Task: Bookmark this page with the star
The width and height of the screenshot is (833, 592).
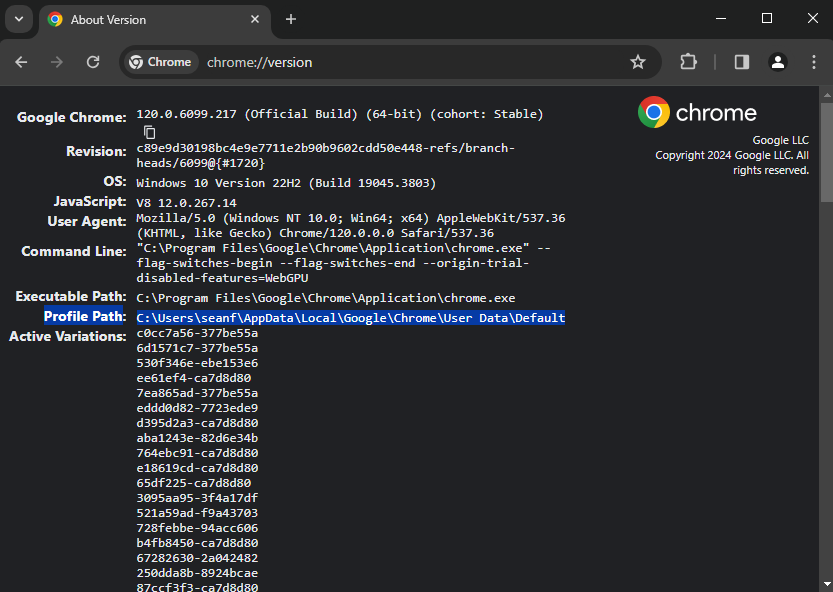Action: coord(638,62)
